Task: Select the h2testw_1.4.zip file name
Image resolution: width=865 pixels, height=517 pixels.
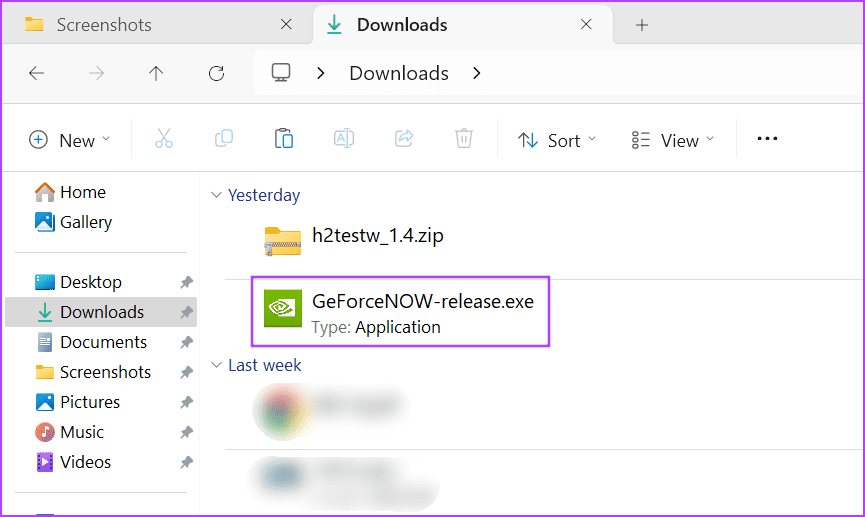Action: click(x=378, y=236)
